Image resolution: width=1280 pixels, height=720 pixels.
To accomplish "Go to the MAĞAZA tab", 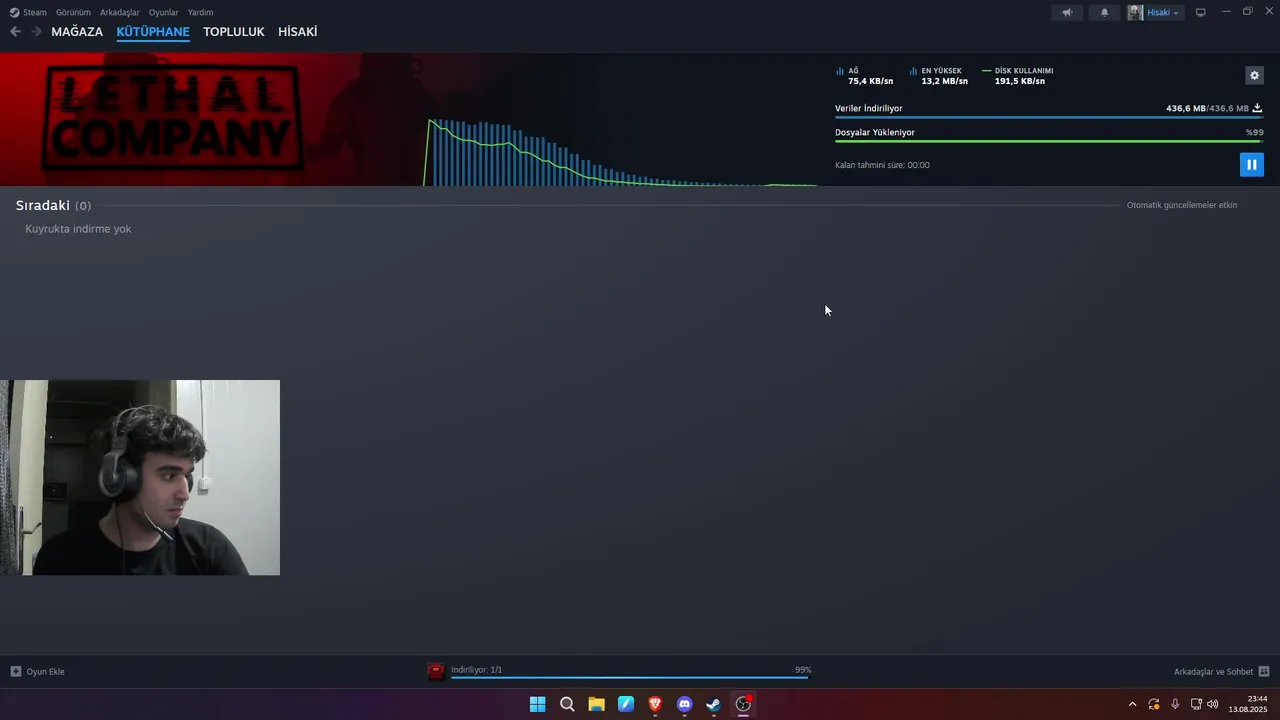I will coord(77,32).
